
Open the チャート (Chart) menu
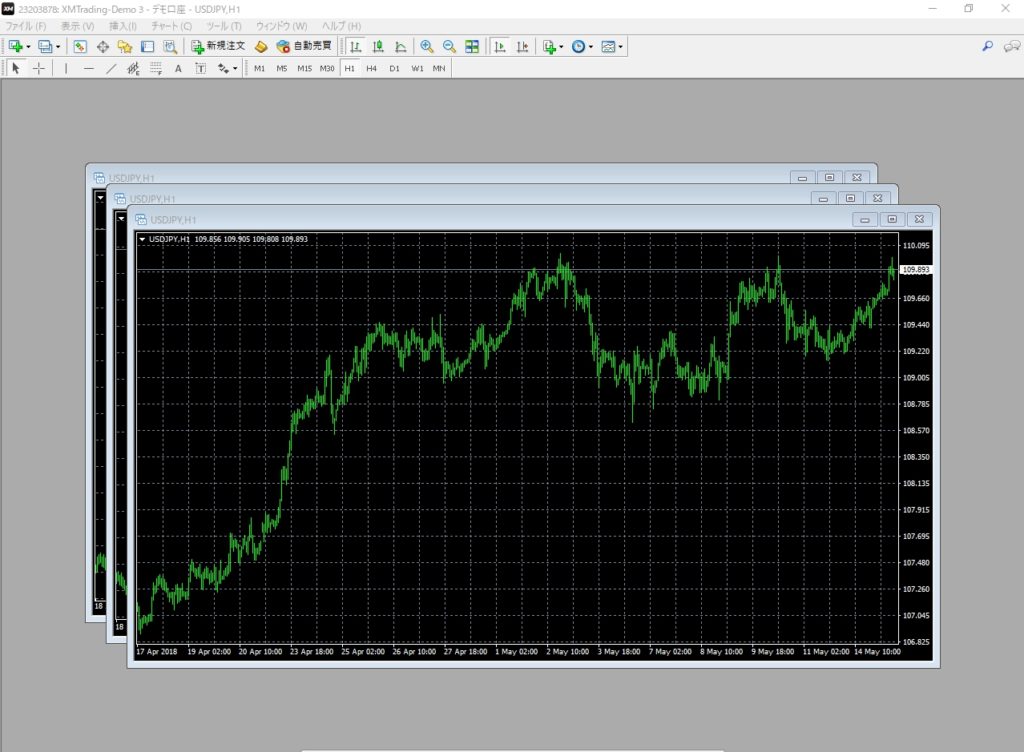[x=171, y=25]
